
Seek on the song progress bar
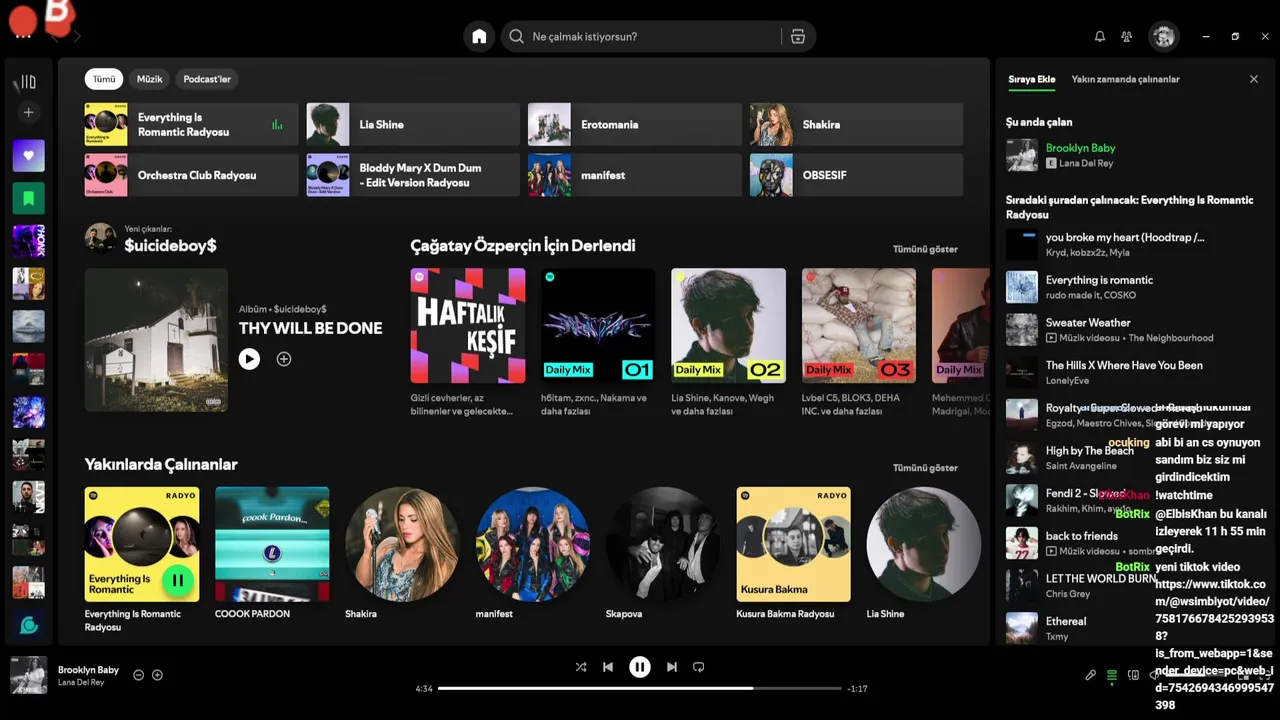pyautogui.click(x=640, y=688)
